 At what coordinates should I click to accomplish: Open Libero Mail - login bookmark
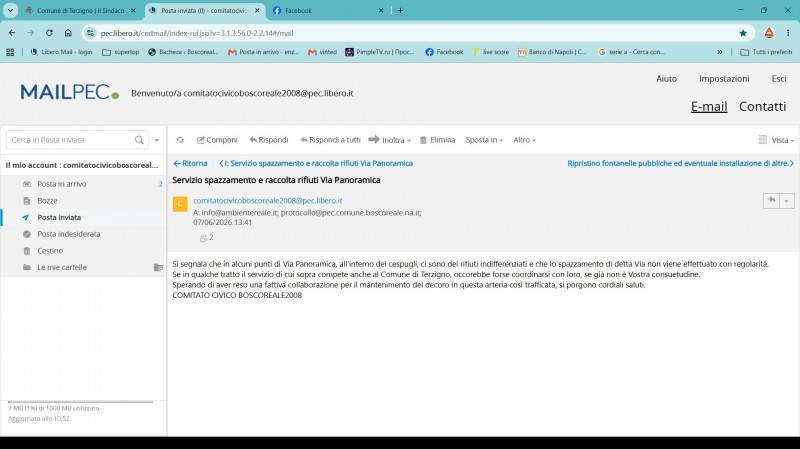pos(61,52)
